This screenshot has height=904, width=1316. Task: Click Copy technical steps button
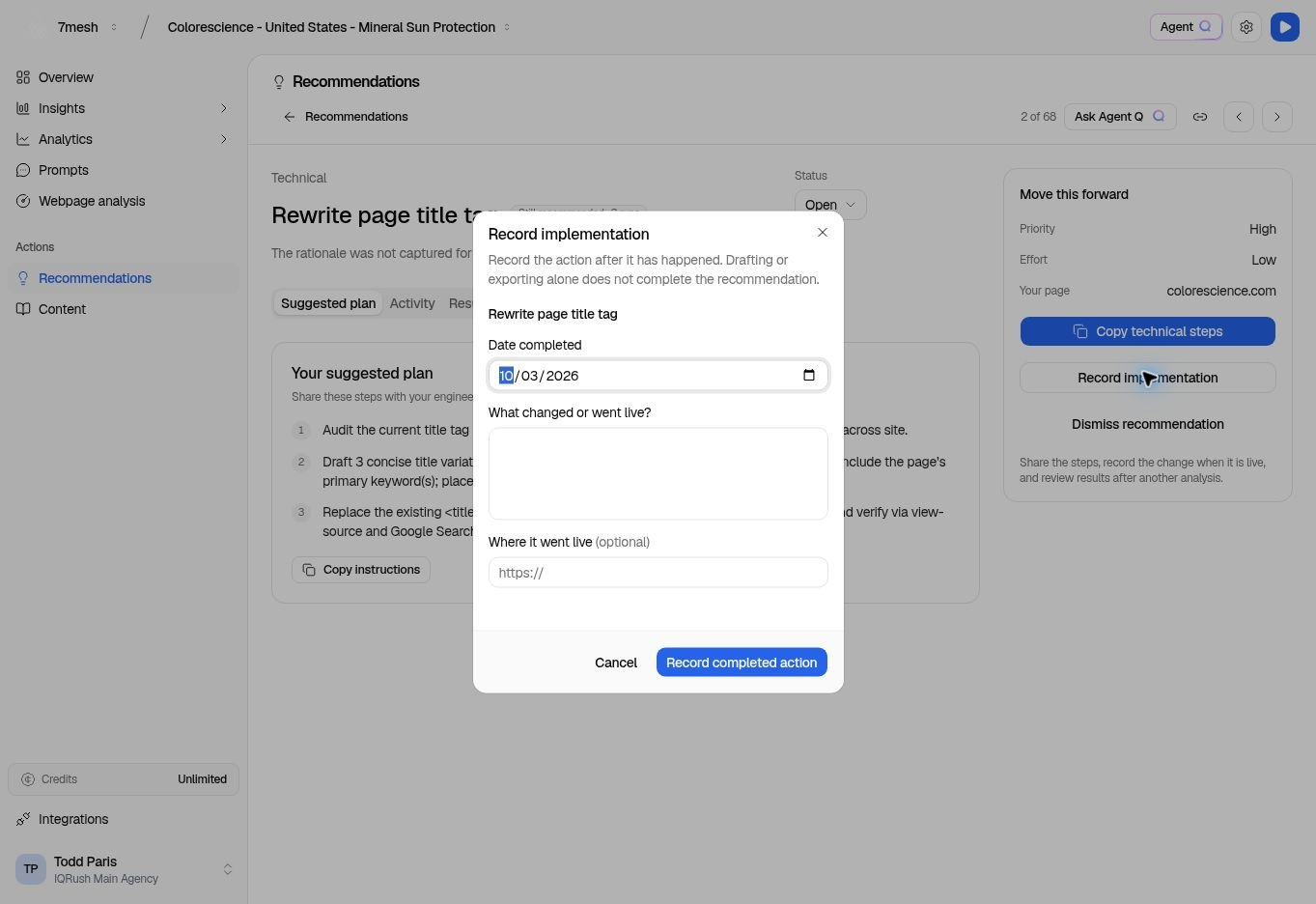coord(1148,331)
